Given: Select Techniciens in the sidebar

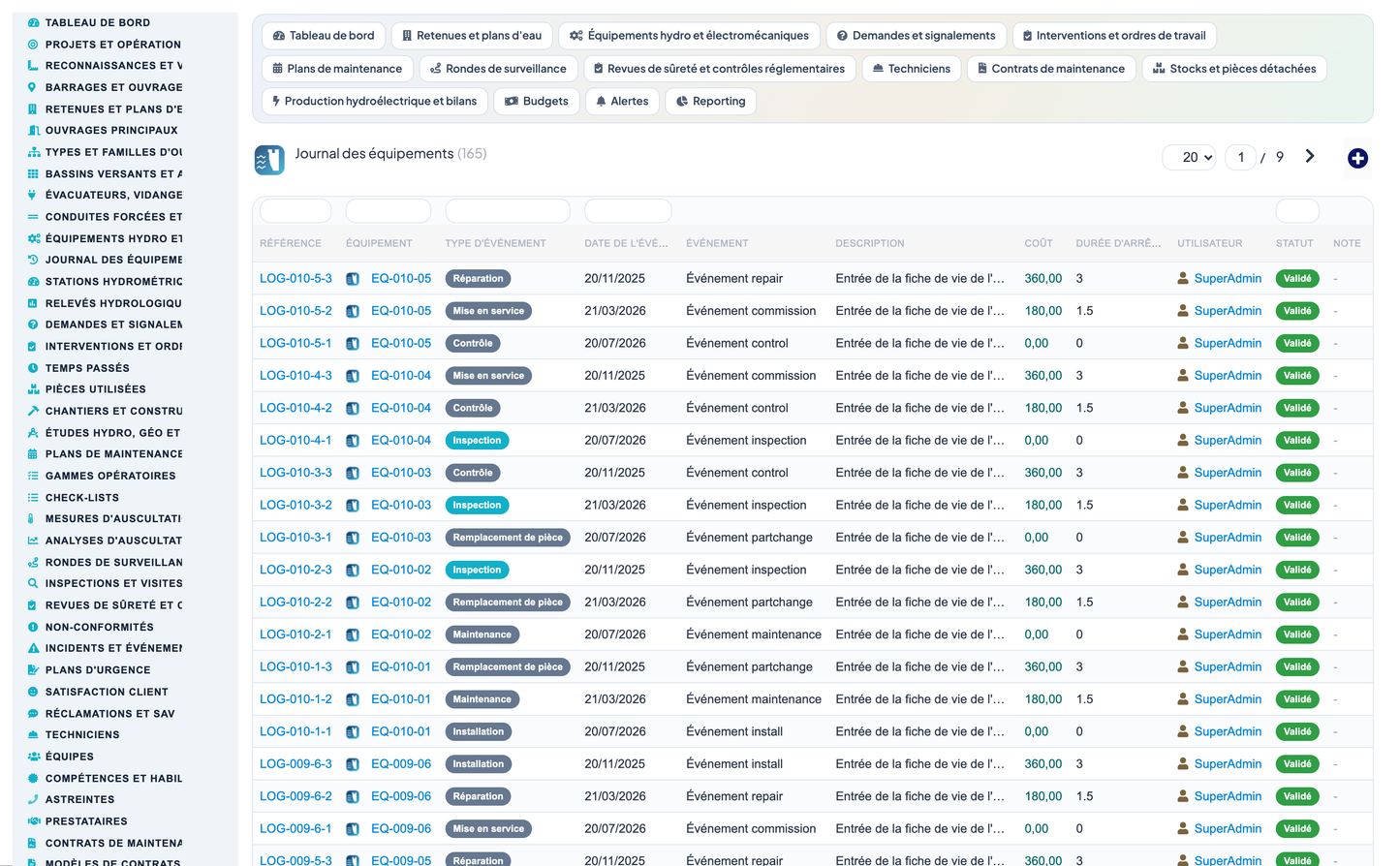Looking at the screenshot, I should [82, 734].
